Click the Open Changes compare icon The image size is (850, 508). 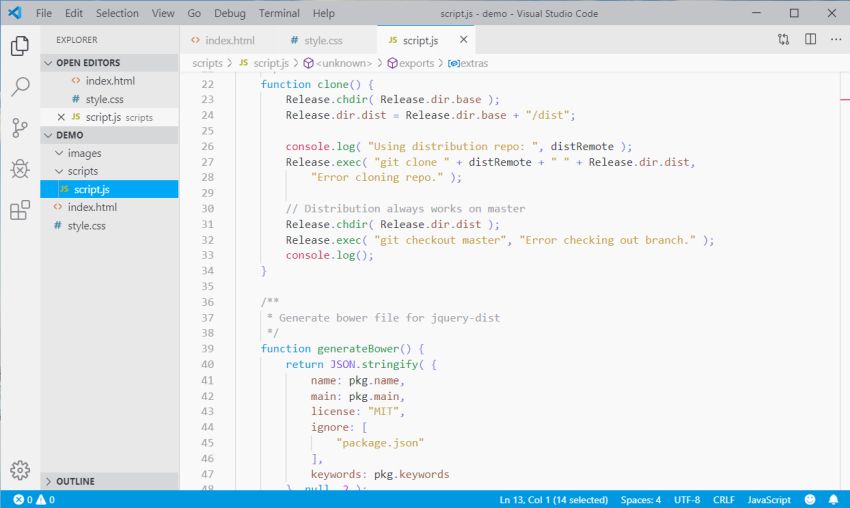pyautogui.click(x=783, y=40)
